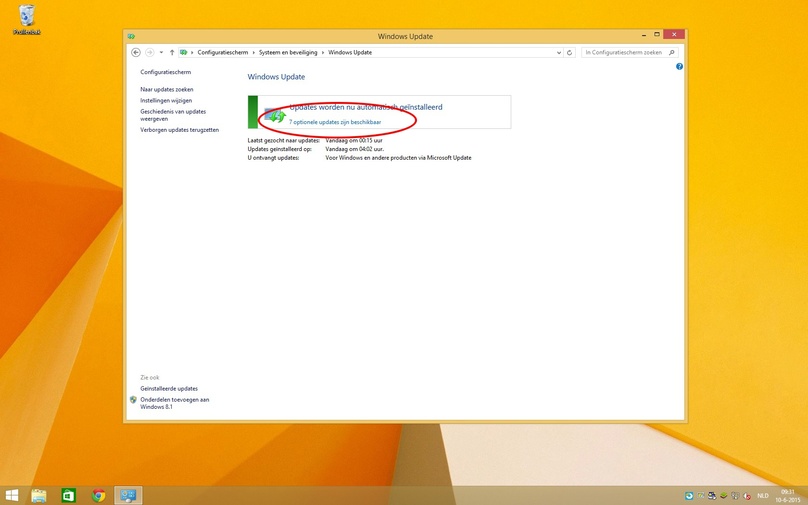This screenshot has width=808, height=505.
Task: Open the recent locations dropdown arrow
Action: 161,53
